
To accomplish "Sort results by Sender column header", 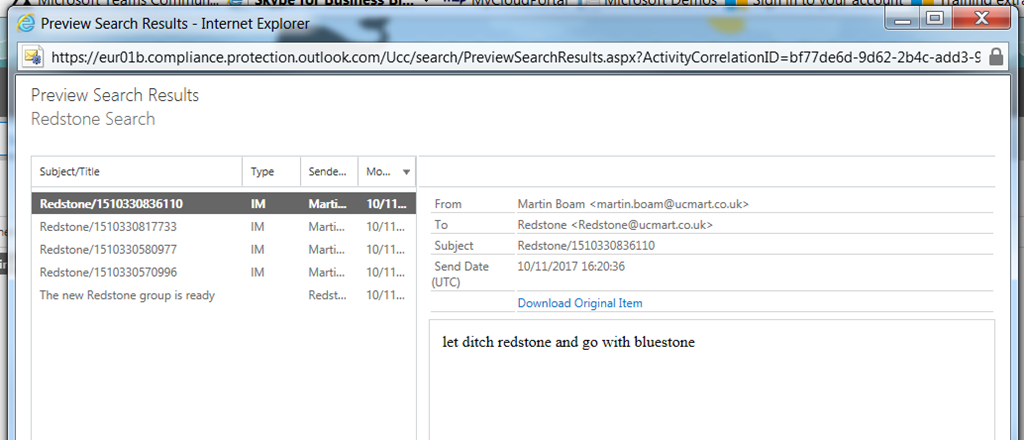I will [x=328, y=172].
